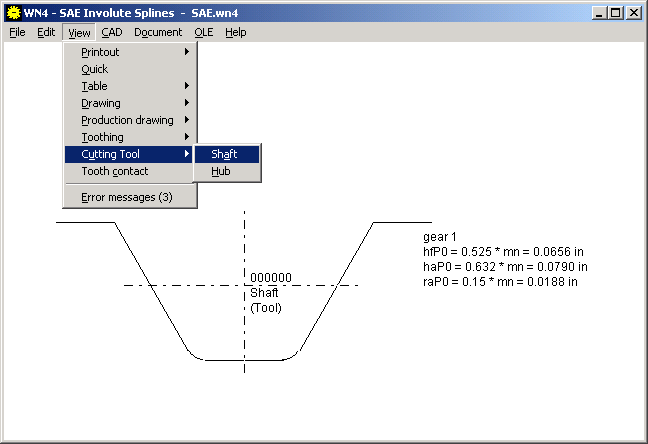Click the View menu header
The image size is (648, 444).
(x=79, y=32)
